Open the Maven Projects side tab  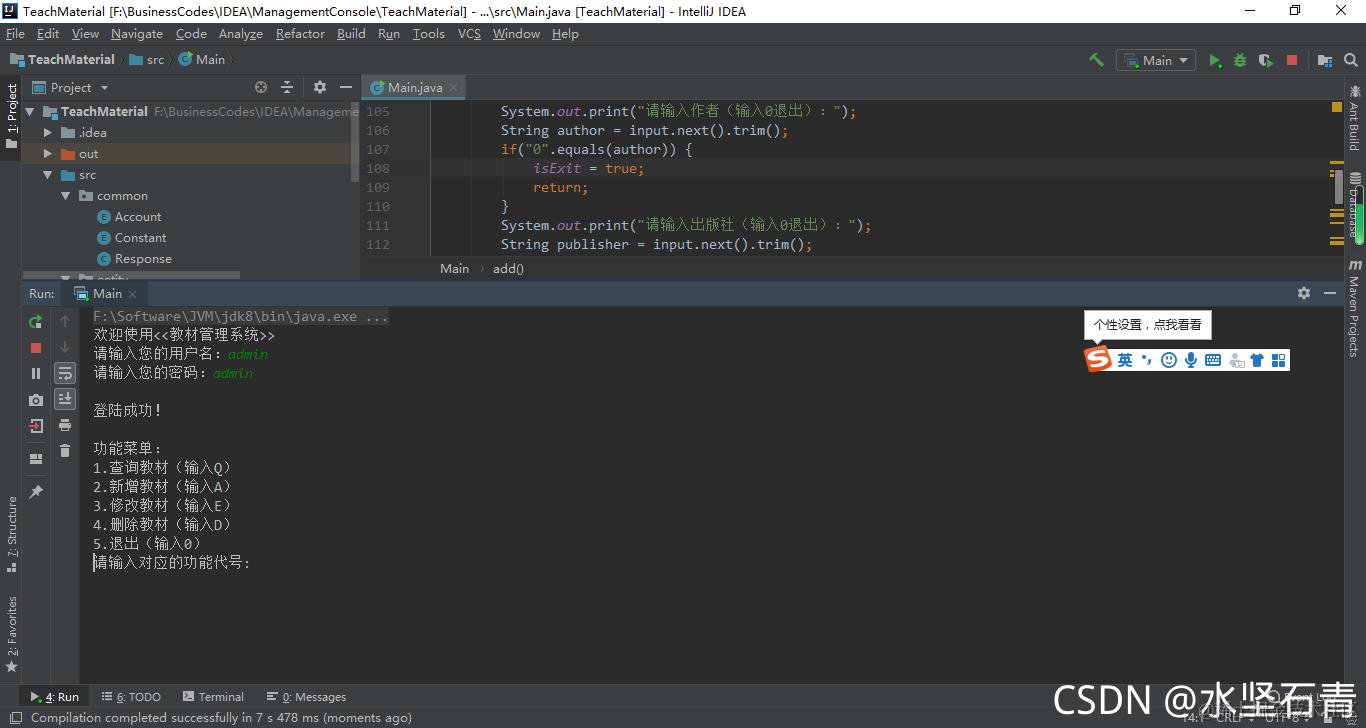point(1354,308)
